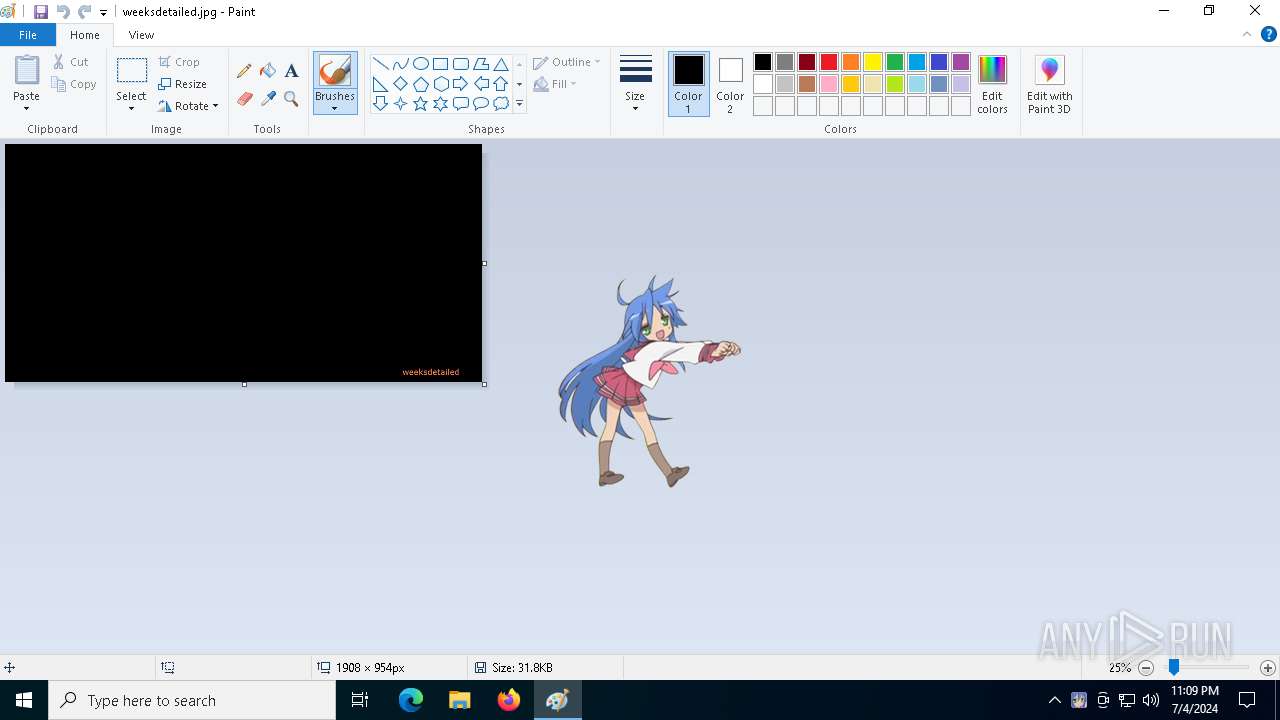
Task: Choose the Rounded rectangle shape
Action: pyautogui.click(x=461, y=64)
